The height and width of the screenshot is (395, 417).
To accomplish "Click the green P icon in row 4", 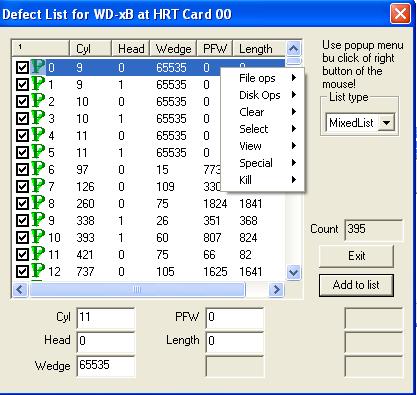I will pyautogui.click(x=38, y=135).
